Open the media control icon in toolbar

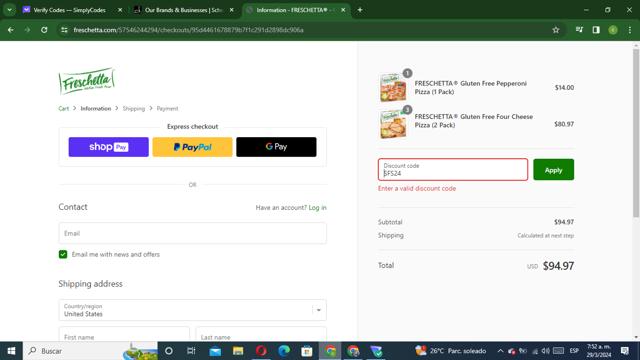pos(579,30)
